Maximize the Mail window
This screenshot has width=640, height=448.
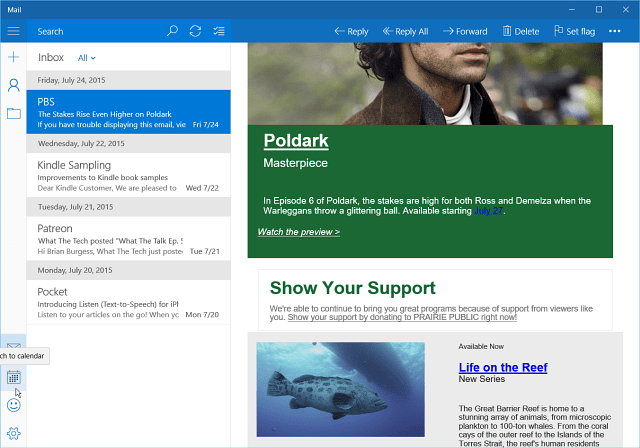pyautogui.click(x=599, y=9)
